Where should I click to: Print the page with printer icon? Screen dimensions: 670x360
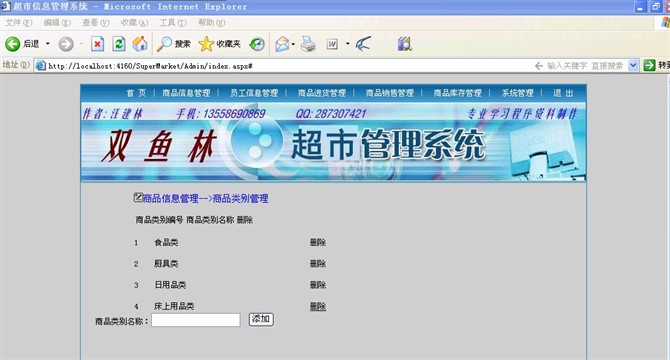(308, 44)
